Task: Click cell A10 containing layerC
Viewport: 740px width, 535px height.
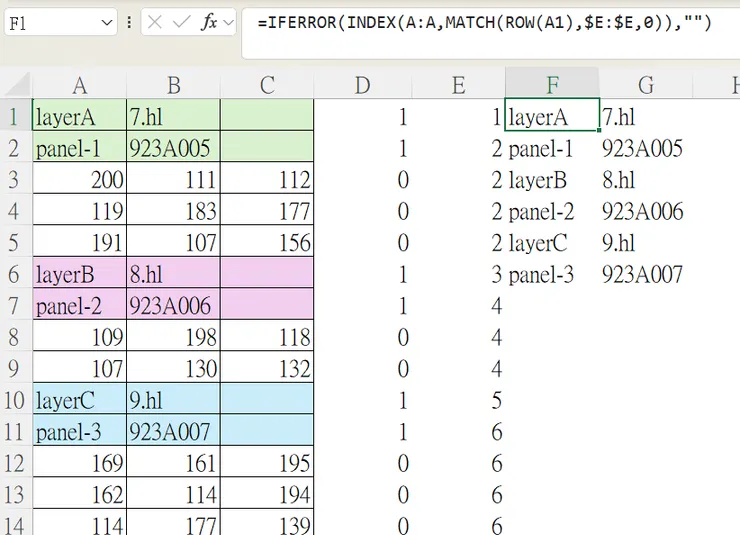Action: [x=79, y=399]
